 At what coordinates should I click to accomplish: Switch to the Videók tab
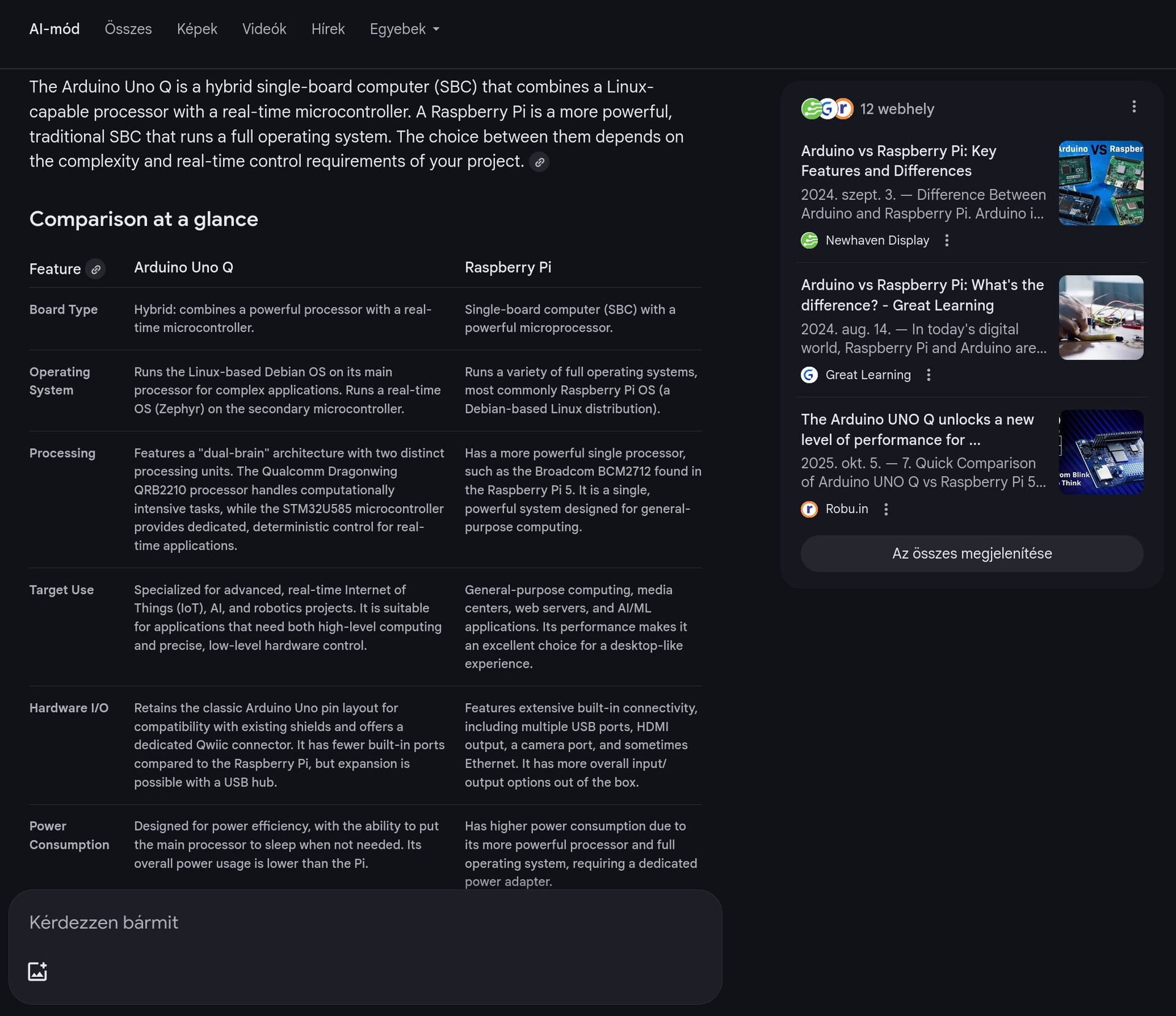264,29
